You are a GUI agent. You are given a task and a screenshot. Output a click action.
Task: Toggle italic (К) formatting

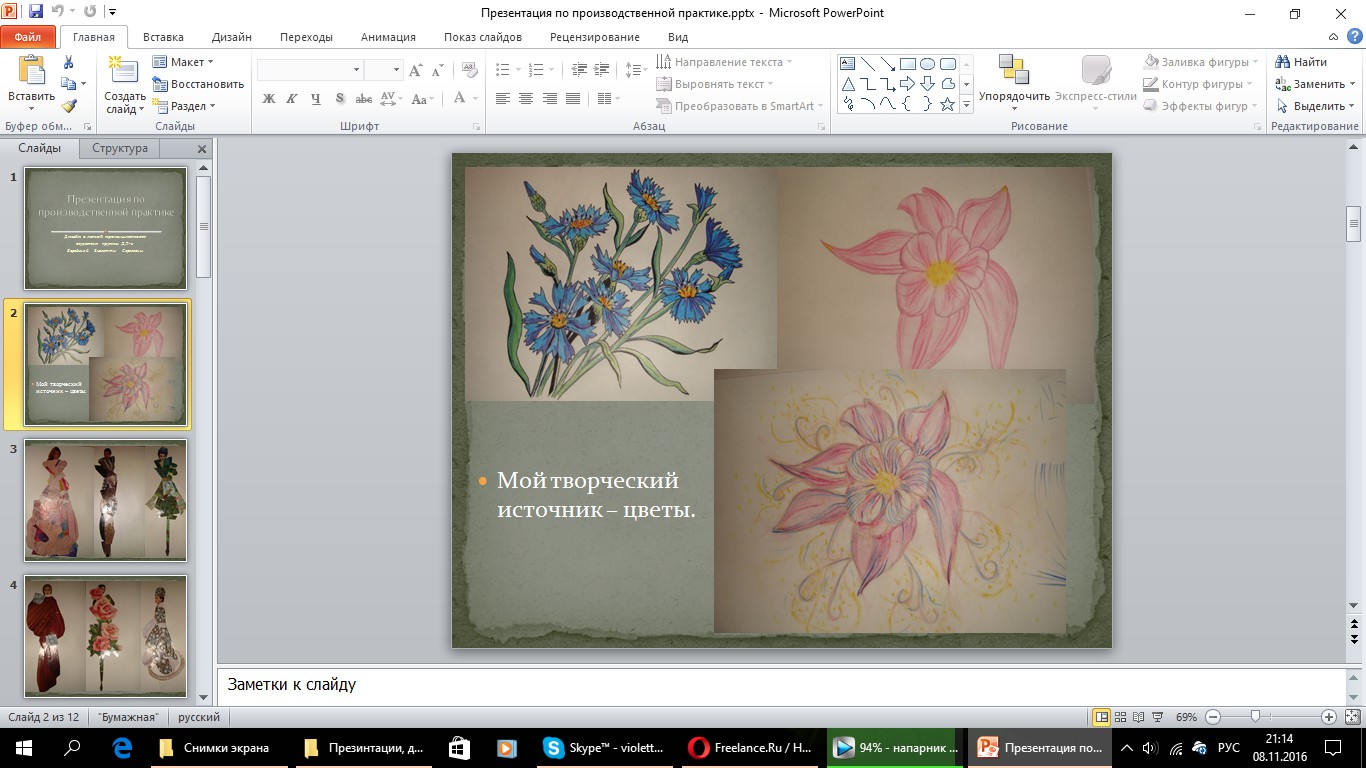pos(292,98)
